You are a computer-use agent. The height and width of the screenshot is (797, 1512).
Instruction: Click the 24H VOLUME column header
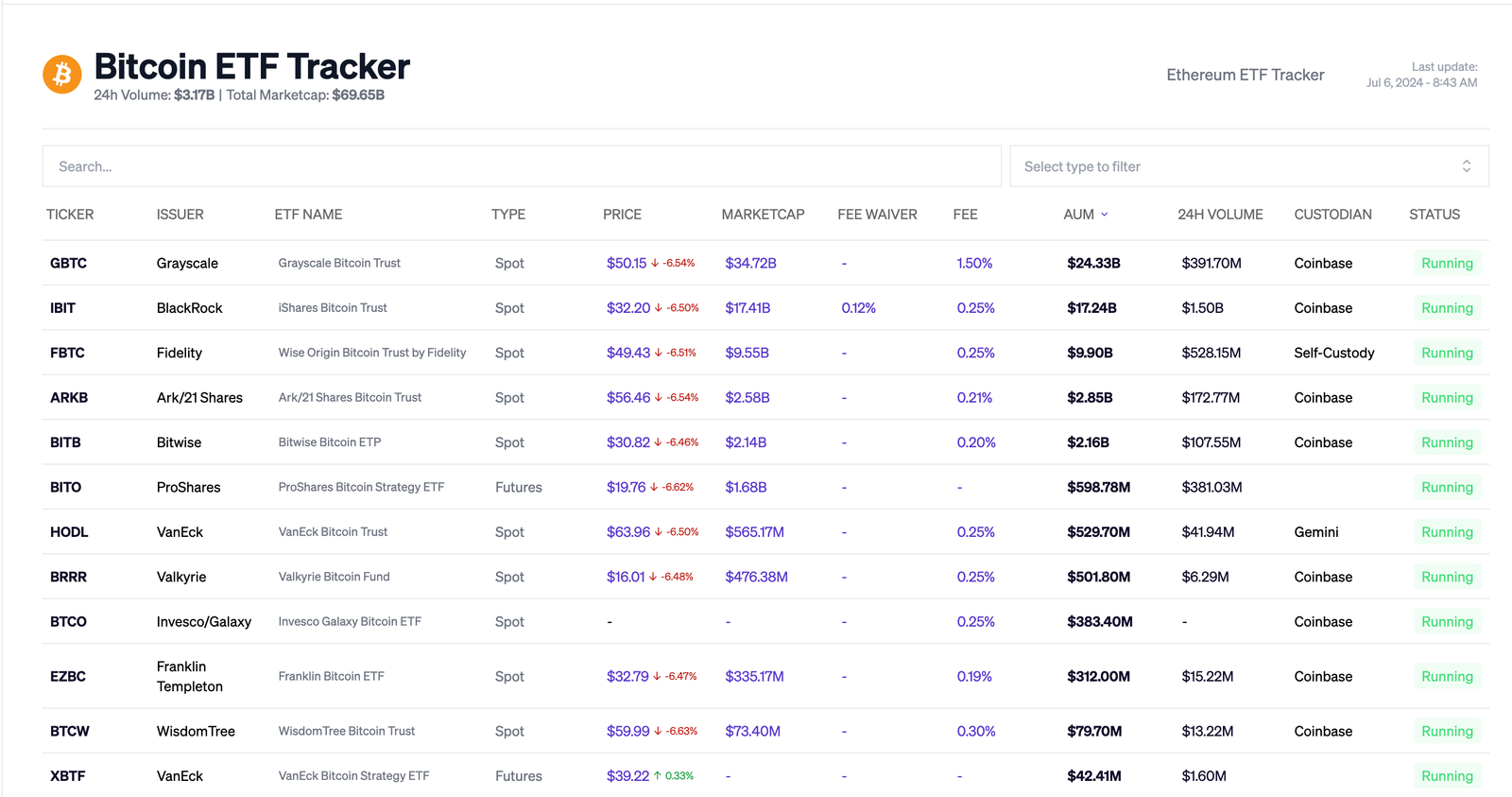point(1219,215)
